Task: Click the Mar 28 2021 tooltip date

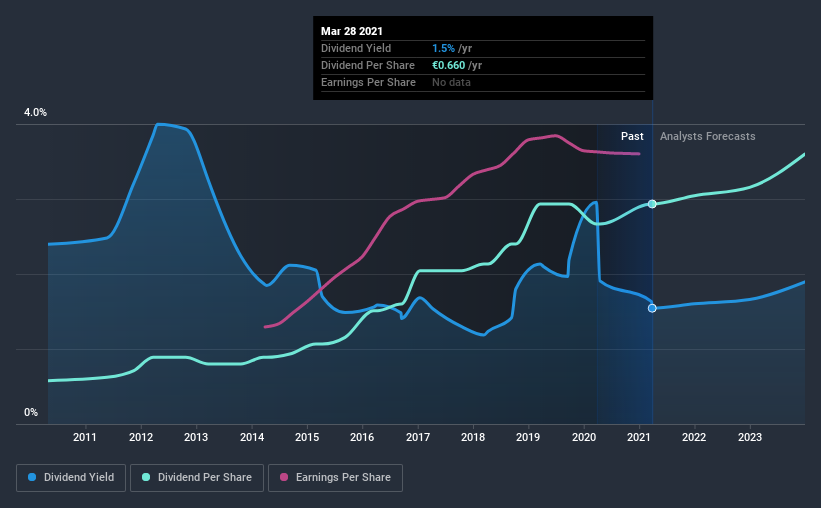Action: click(352, 31)
